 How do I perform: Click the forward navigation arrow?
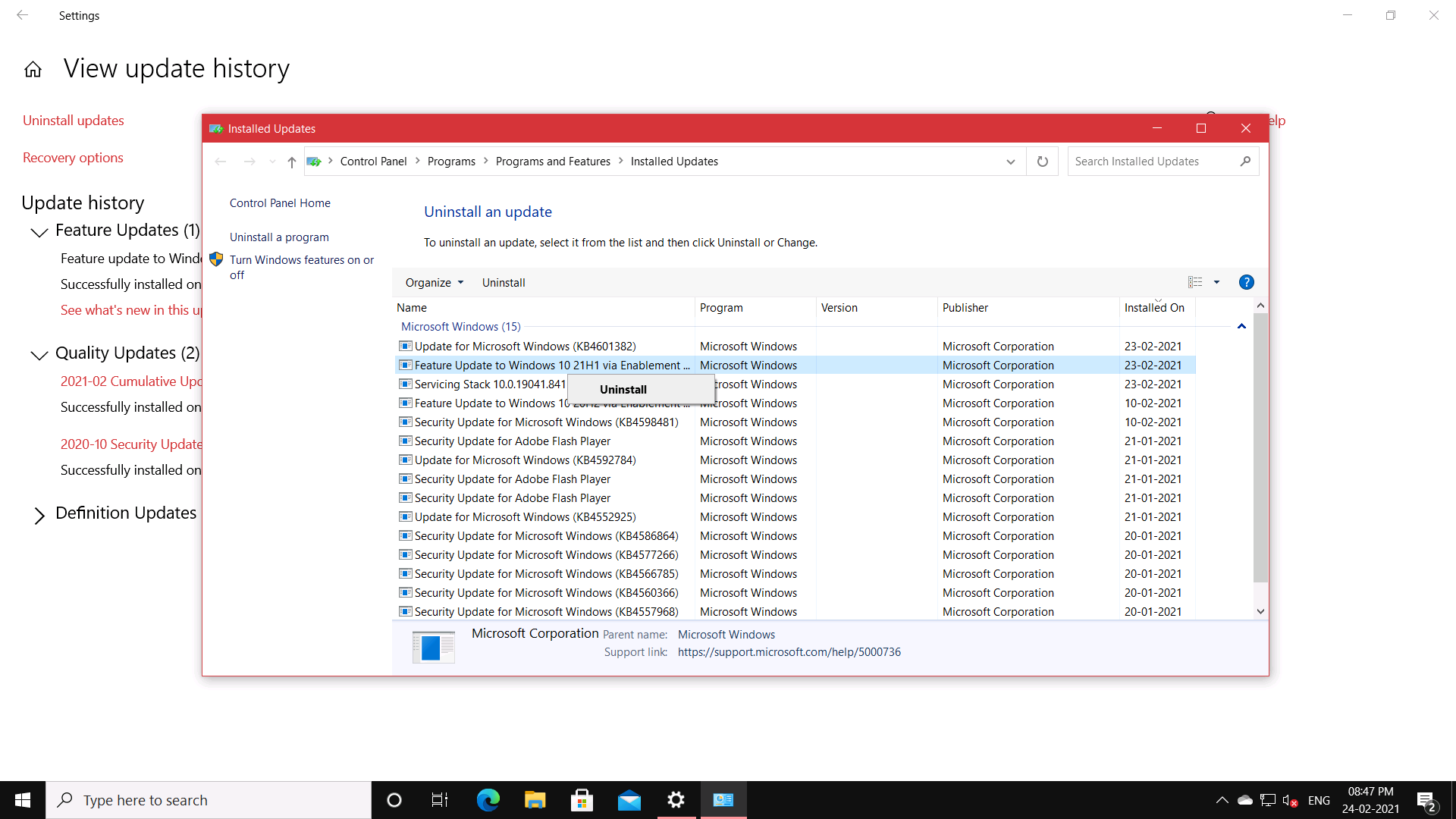(249, 162)
